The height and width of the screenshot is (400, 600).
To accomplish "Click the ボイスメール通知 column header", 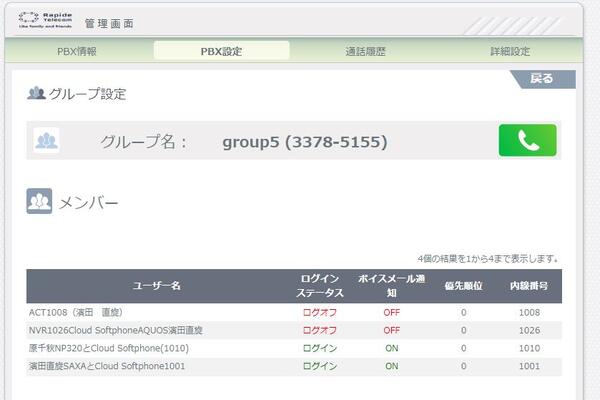I will point(391,286).
